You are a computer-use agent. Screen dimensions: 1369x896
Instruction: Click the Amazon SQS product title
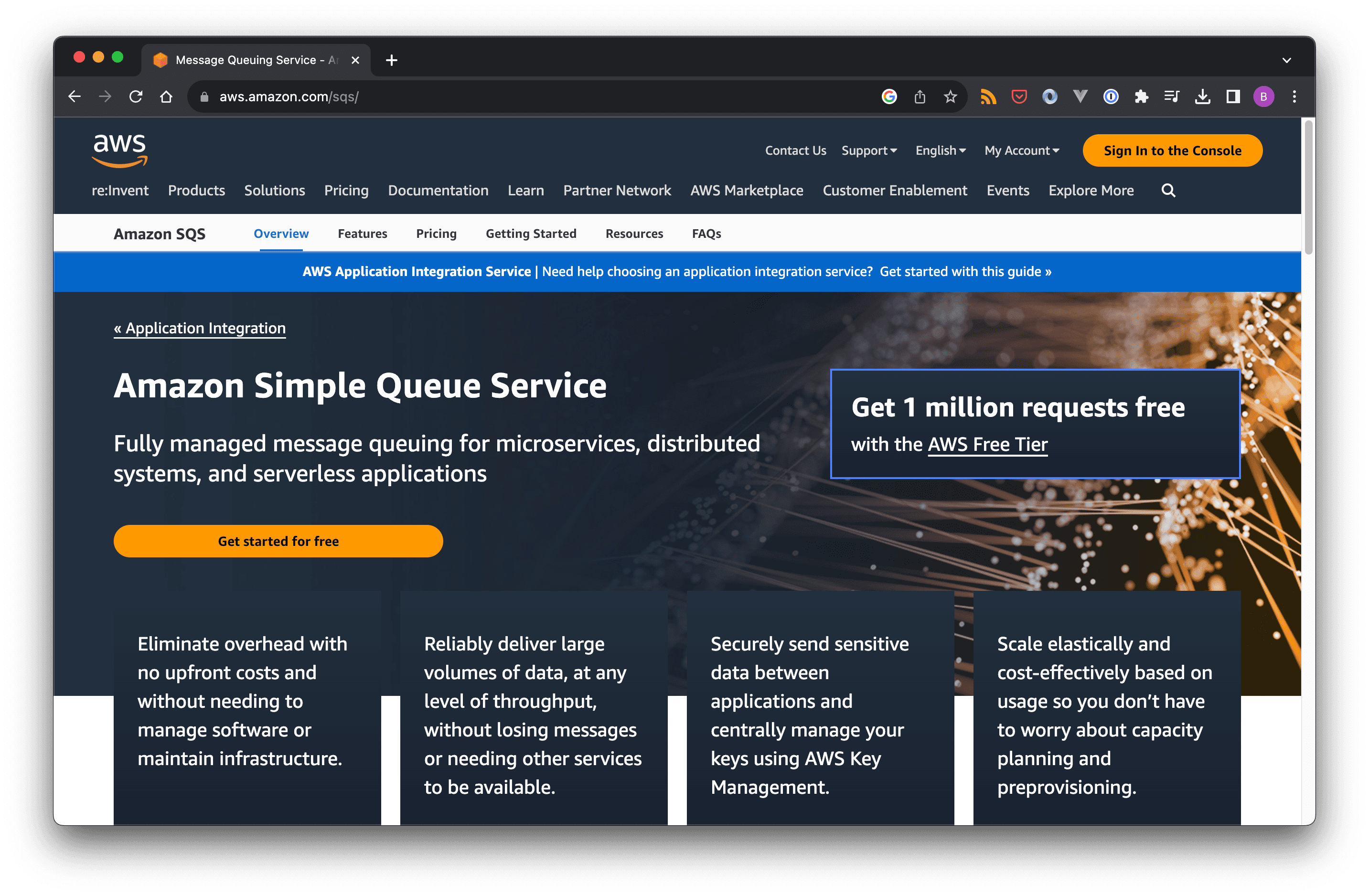(160, 234)
